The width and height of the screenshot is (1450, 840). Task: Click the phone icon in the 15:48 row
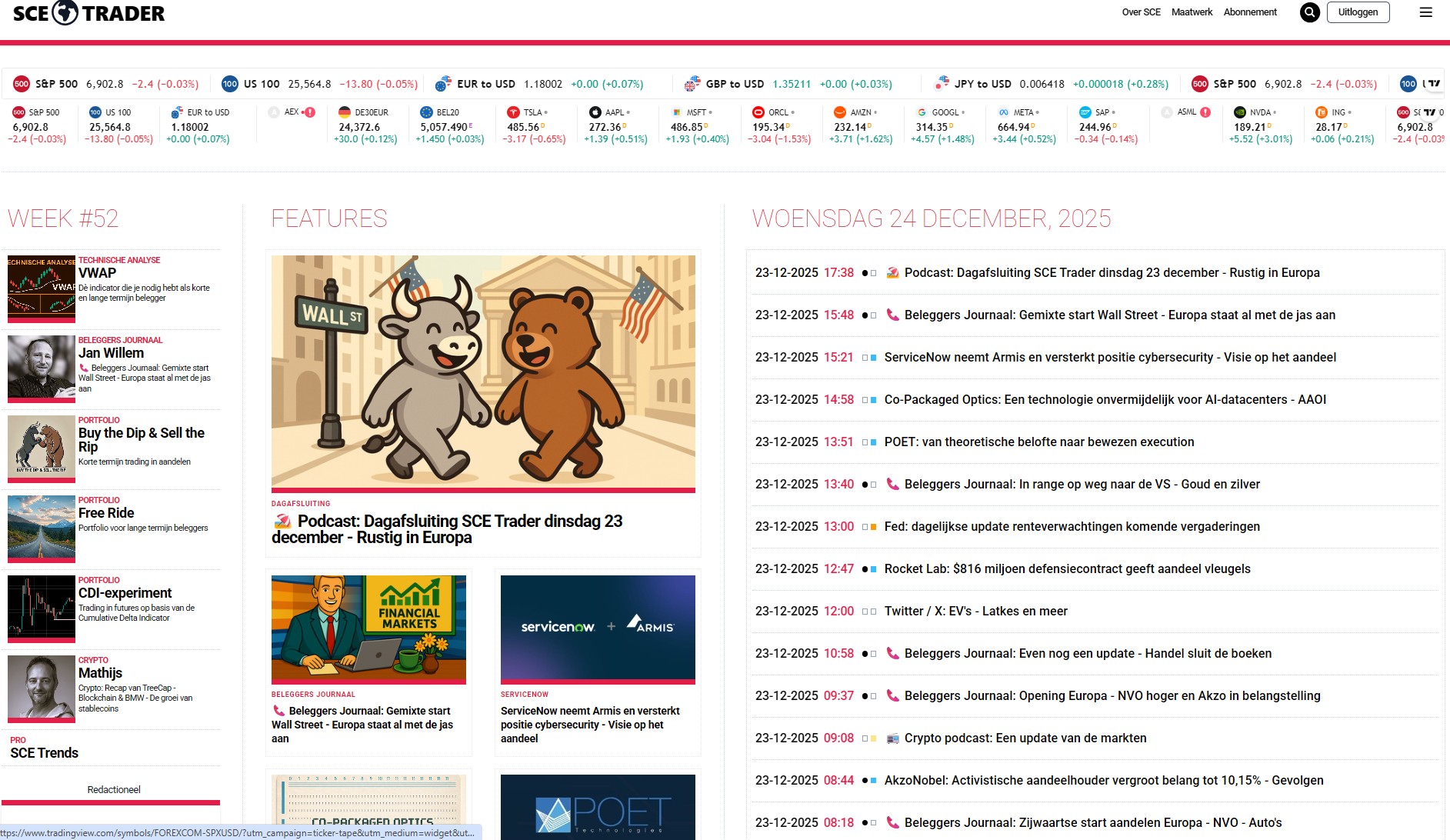coord(892,315)
